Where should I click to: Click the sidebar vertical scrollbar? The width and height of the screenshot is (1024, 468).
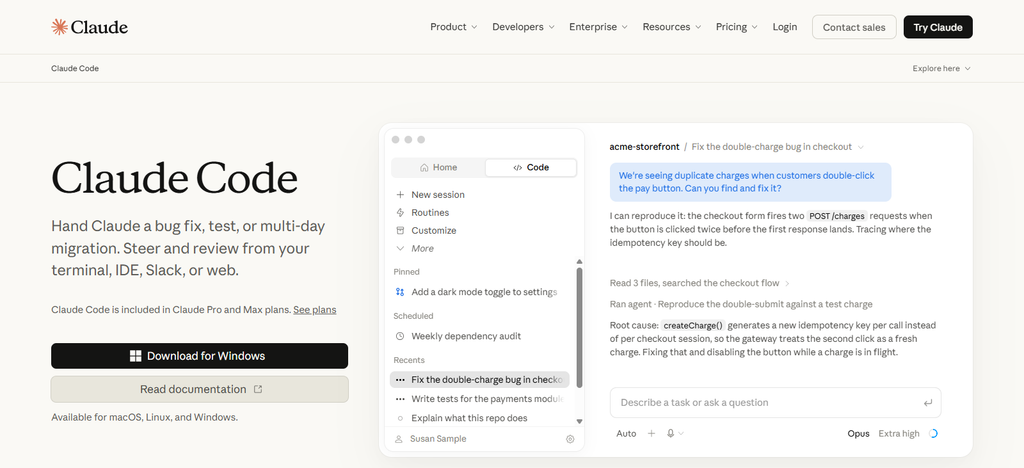pyautogui.click(x=579, y=328)
